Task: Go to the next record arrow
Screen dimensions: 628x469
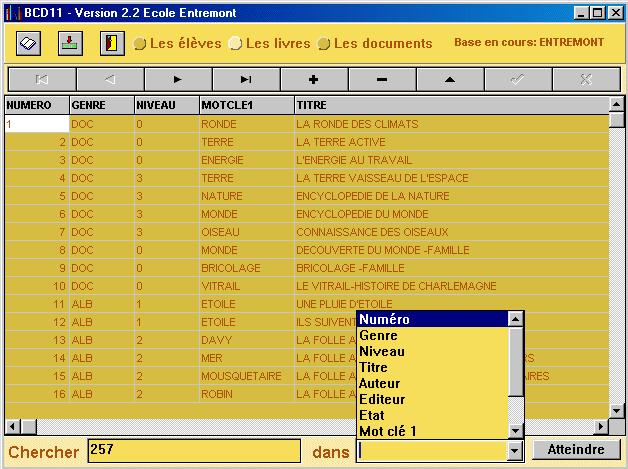Action: click(x=178, y=79)
